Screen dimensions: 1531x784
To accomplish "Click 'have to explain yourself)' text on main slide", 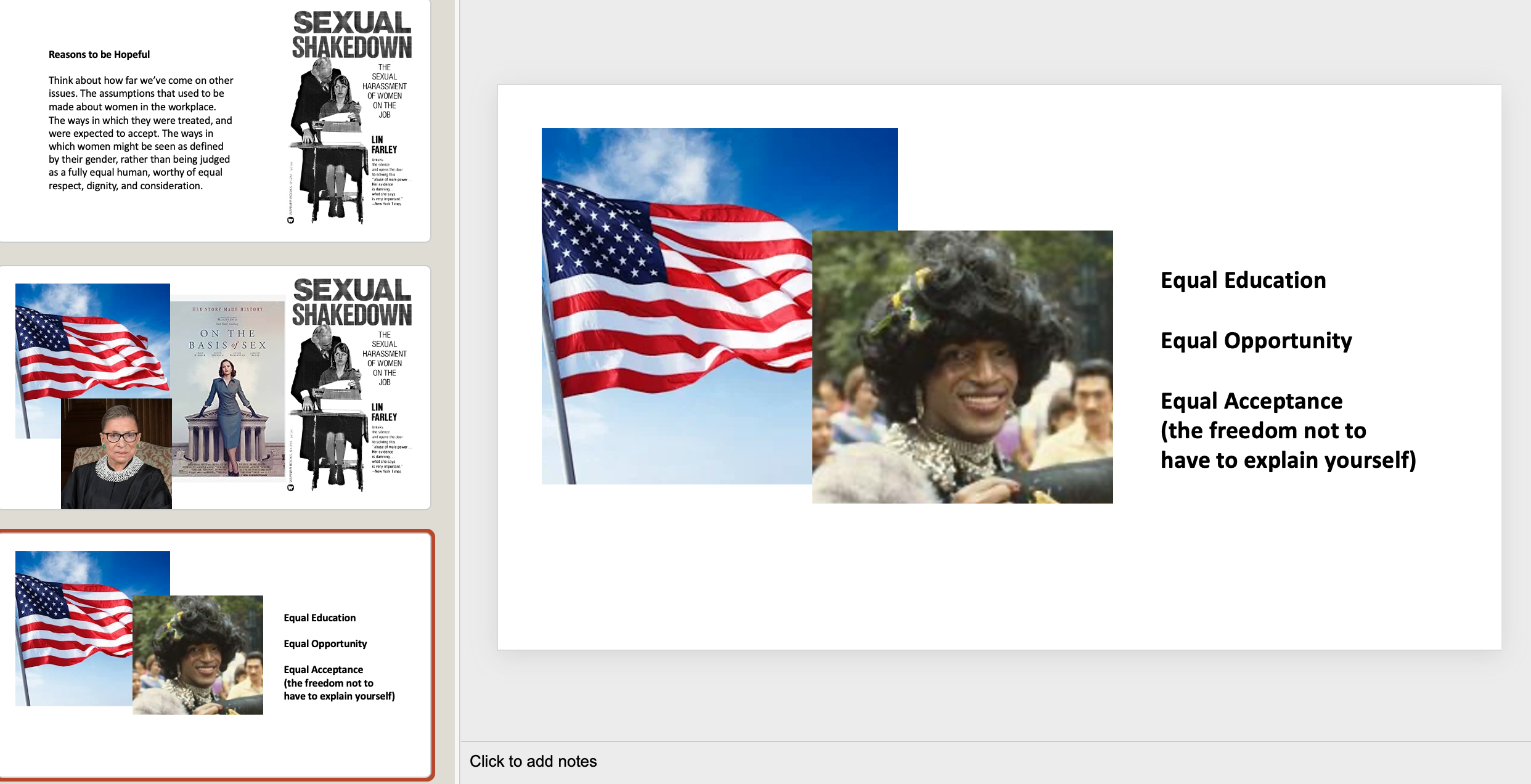I will point(1288,460).
